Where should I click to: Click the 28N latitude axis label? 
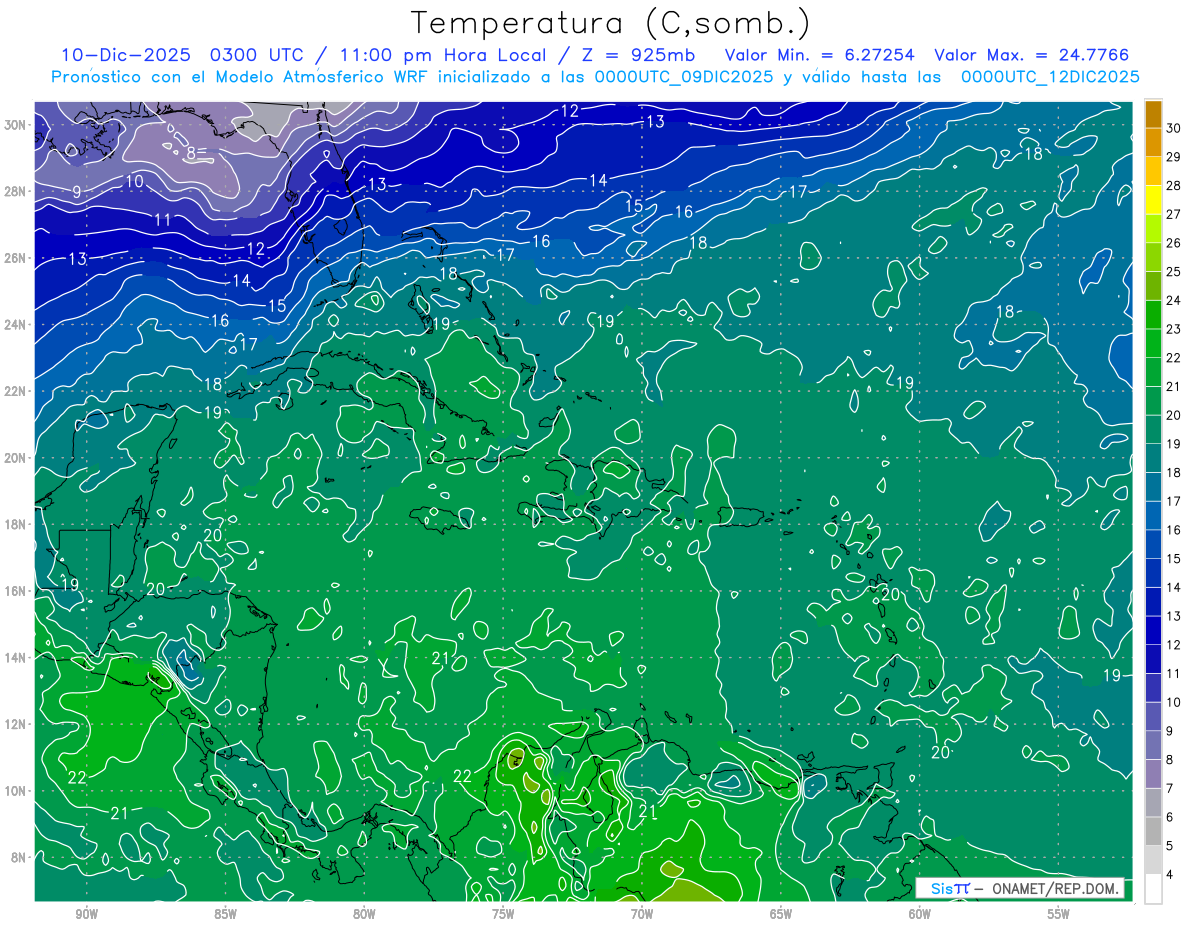pyautogui.click(x=17, y=191)
